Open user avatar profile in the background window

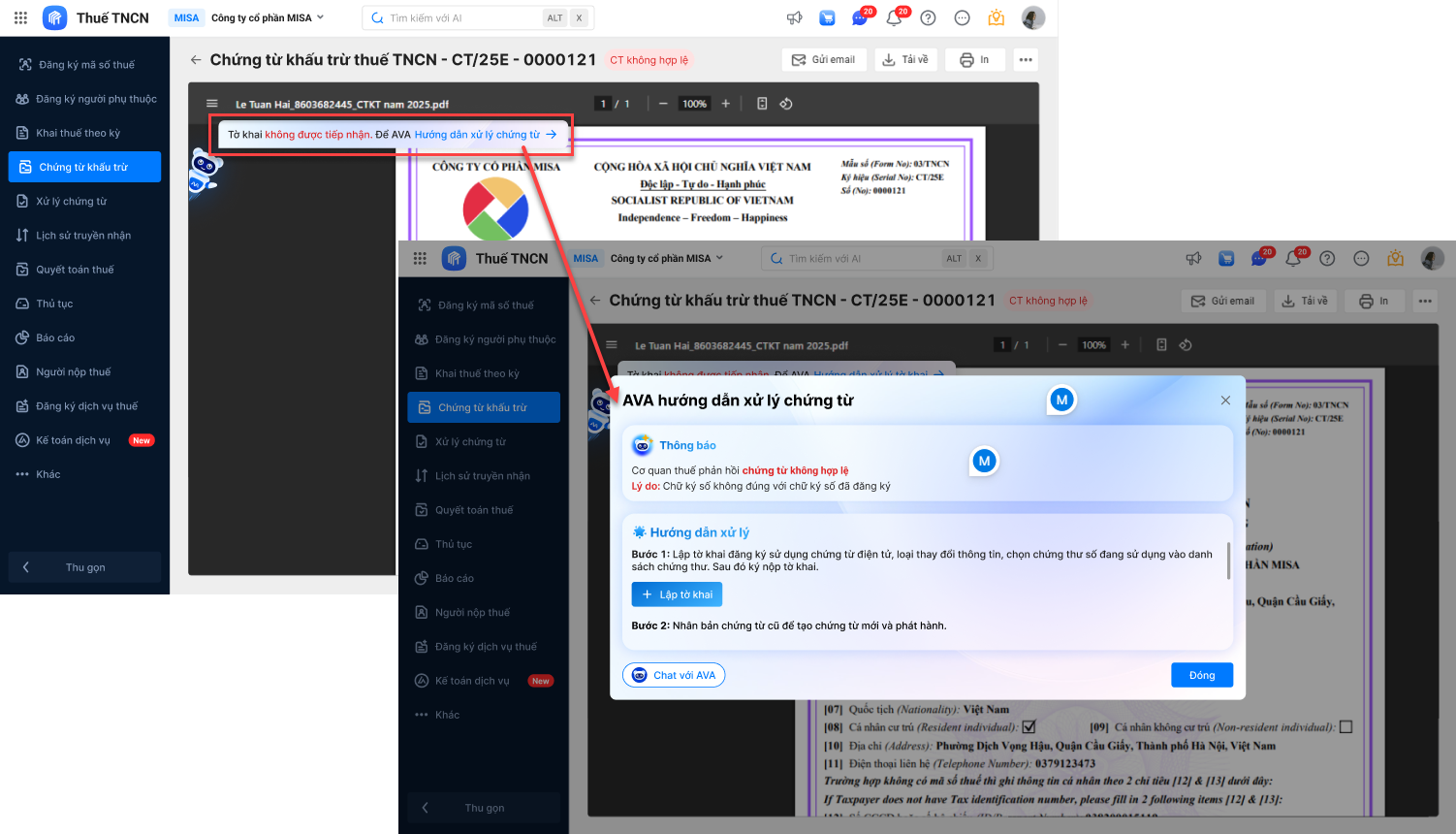pos(1033,17)
